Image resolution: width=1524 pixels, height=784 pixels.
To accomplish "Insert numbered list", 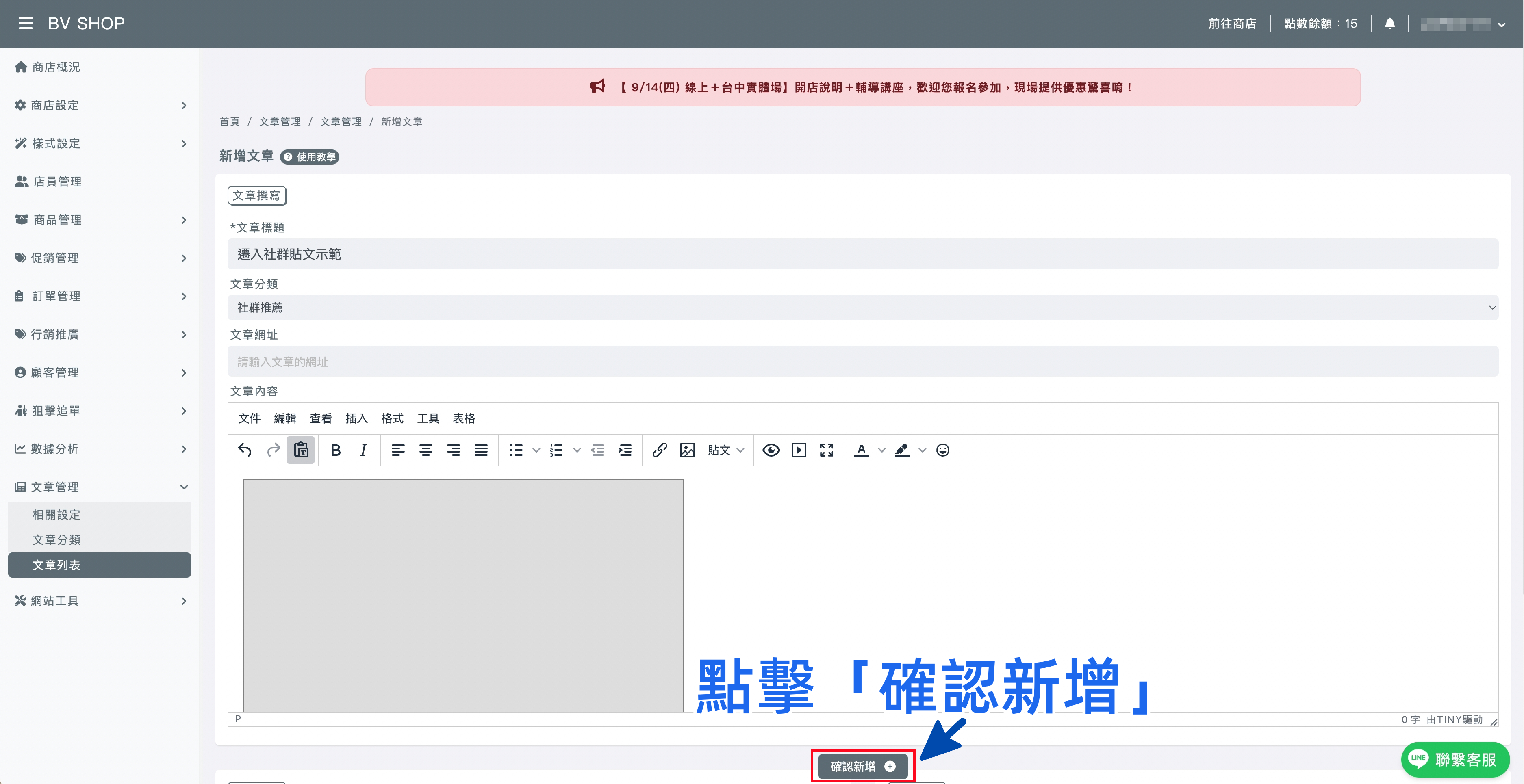I will point(557,450).
